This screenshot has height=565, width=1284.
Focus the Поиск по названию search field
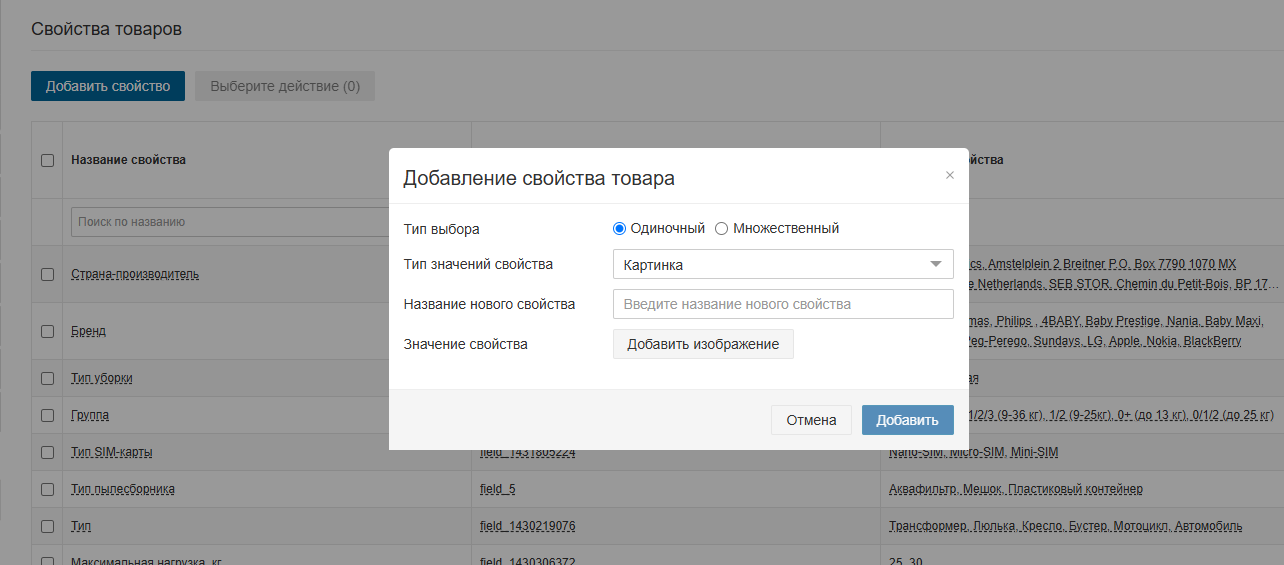point(230,222)
